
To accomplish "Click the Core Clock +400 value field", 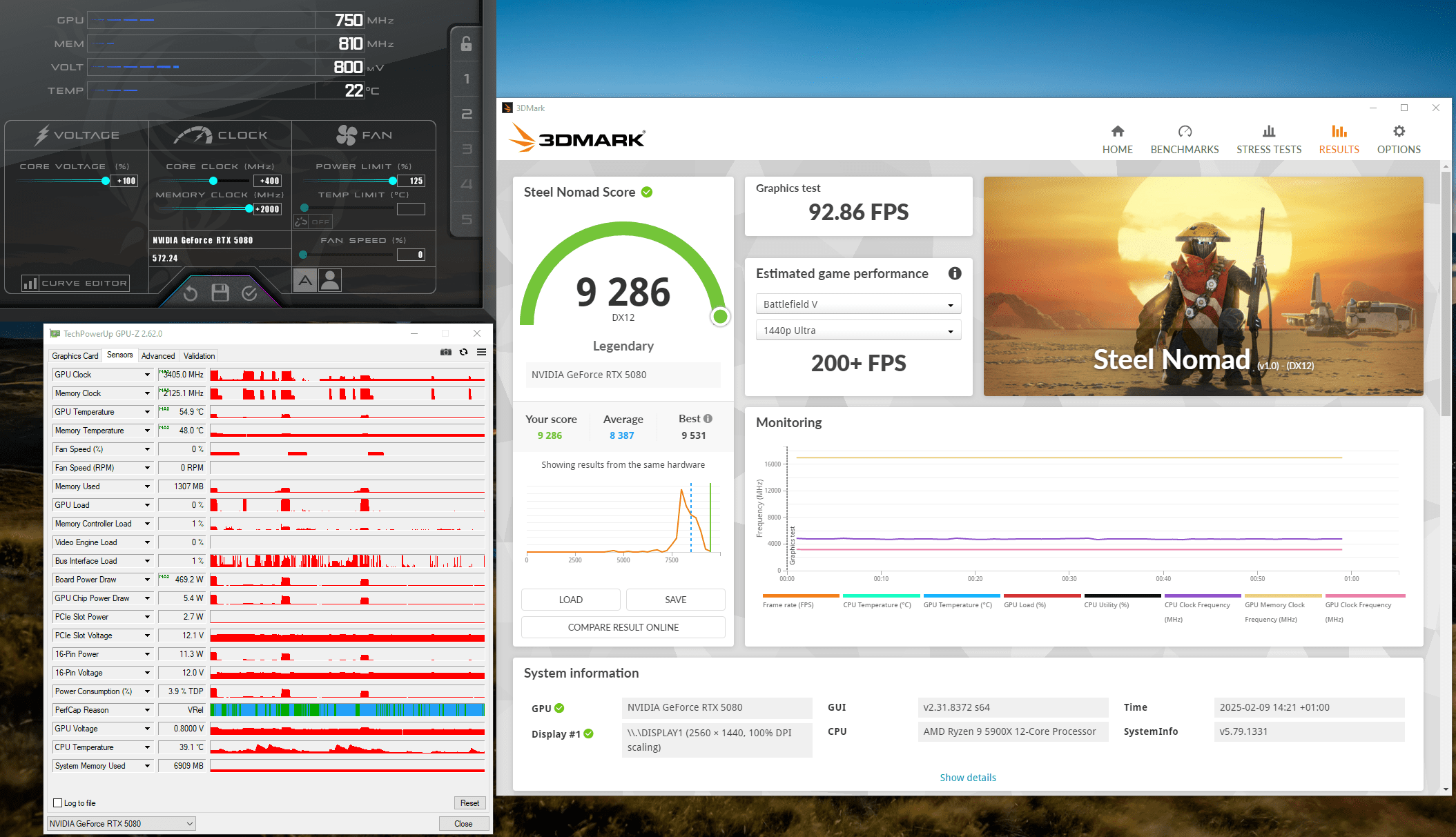I will click(x=267, y=181).
